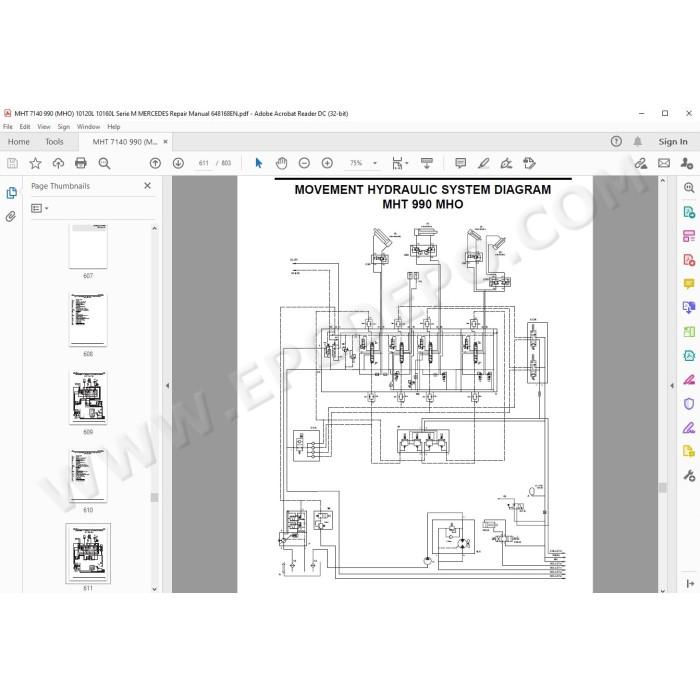Select page 607 thumbnail
This screenshot has width=700, height=700.
pyautogui.click(x=88, y=246)
